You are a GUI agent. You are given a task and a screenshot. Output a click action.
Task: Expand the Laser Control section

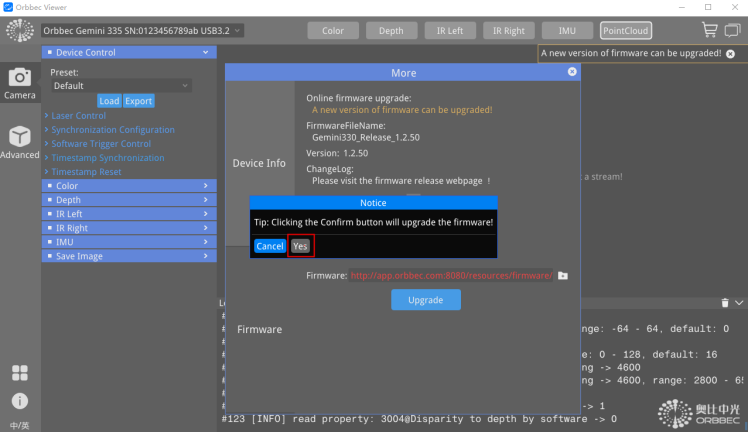78,116
